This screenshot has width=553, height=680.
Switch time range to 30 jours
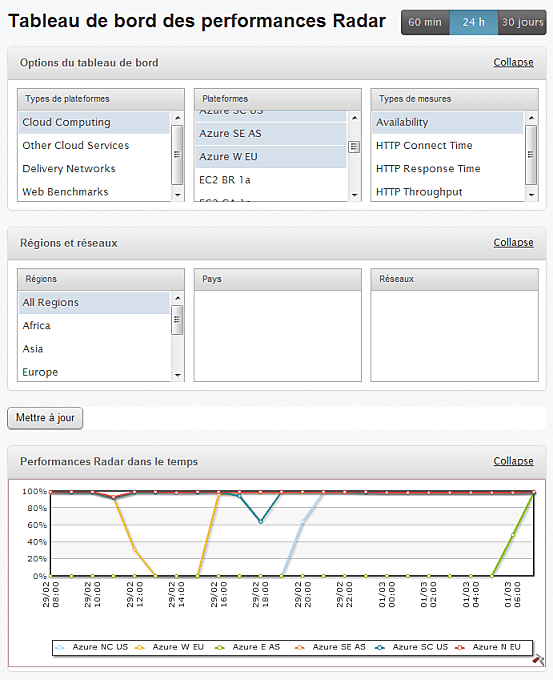tap(522, 22)
